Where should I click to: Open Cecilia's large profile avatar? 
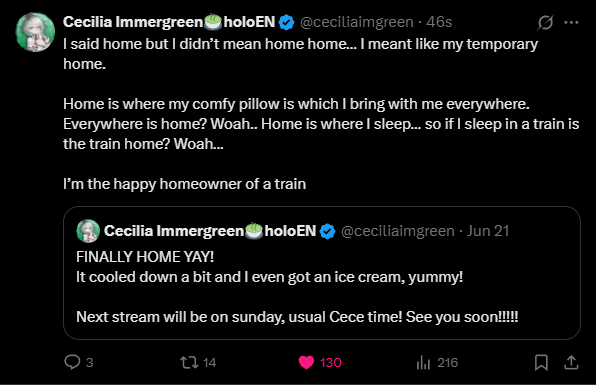click(x=35, y=32)
